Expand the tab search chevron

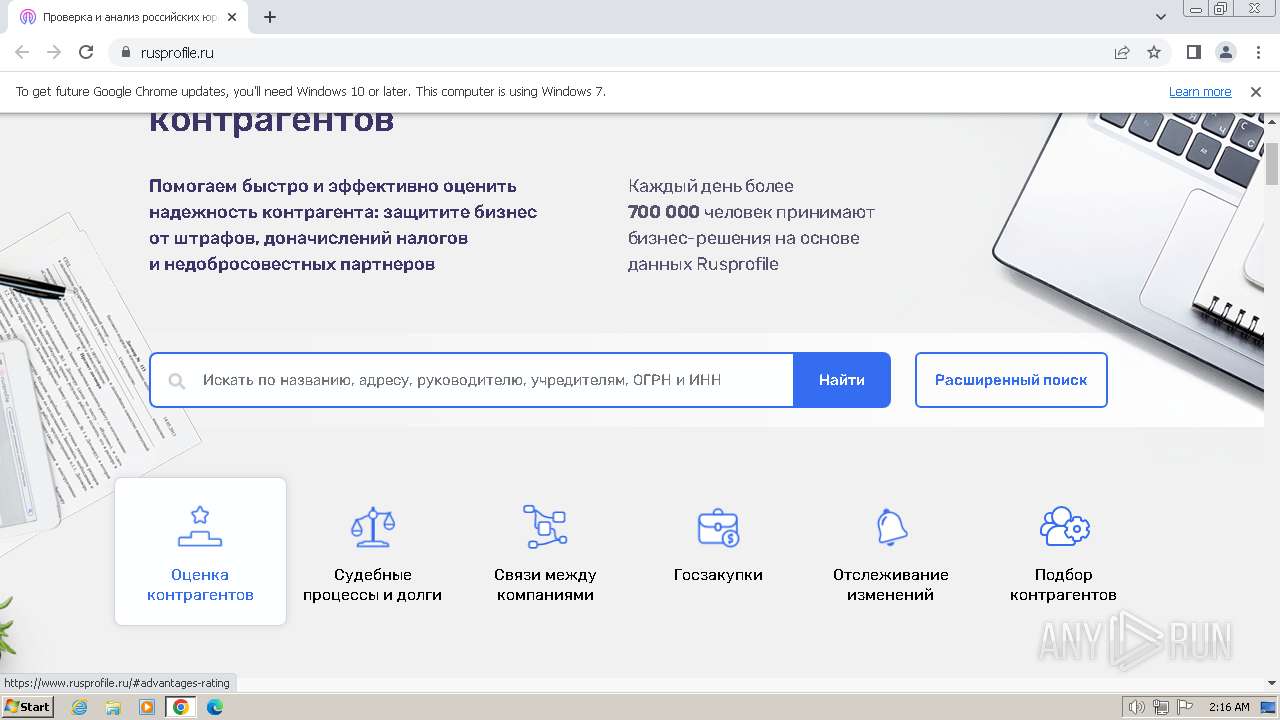pos(1161,17)
